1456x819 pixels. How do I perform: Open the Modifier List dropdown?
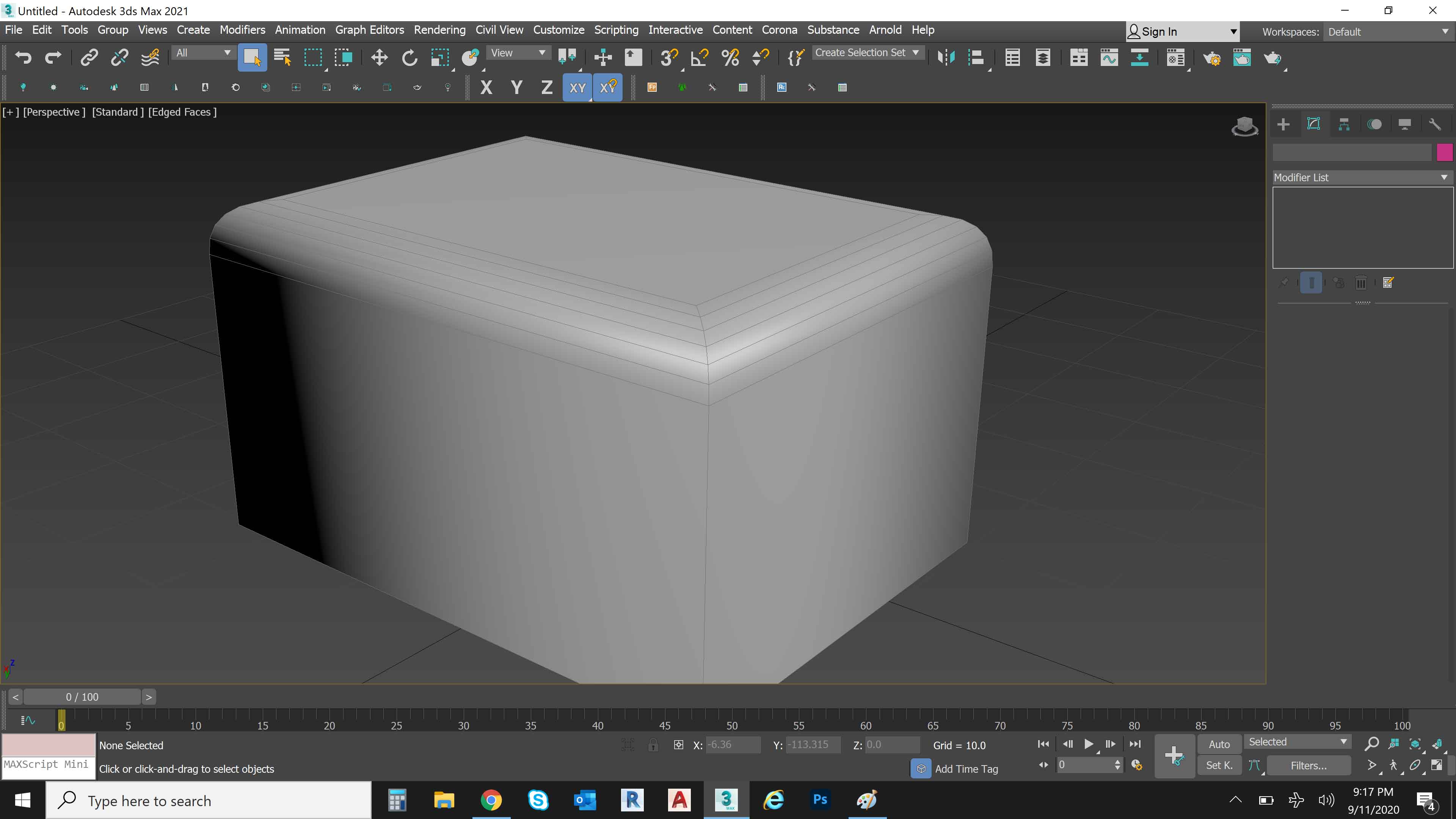[x=1362, y=177]
